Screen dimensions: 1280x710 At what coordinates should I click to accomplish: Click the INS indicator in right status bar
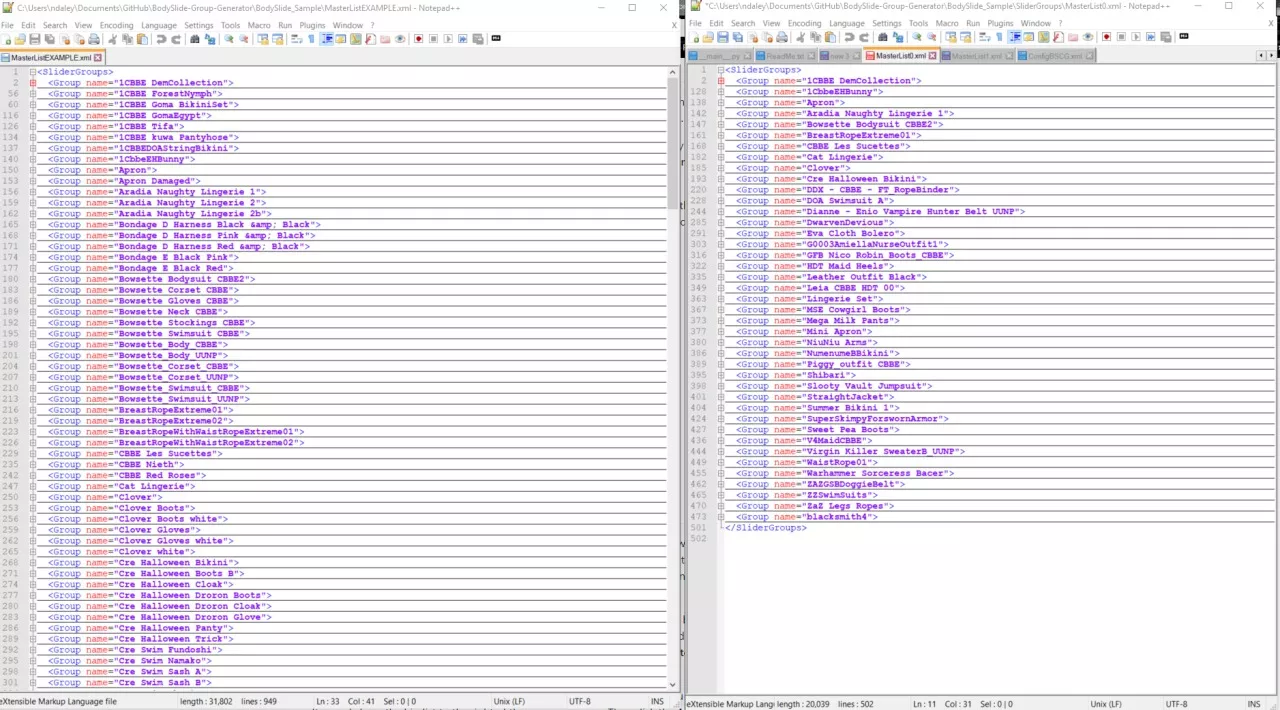point(1253,704)
